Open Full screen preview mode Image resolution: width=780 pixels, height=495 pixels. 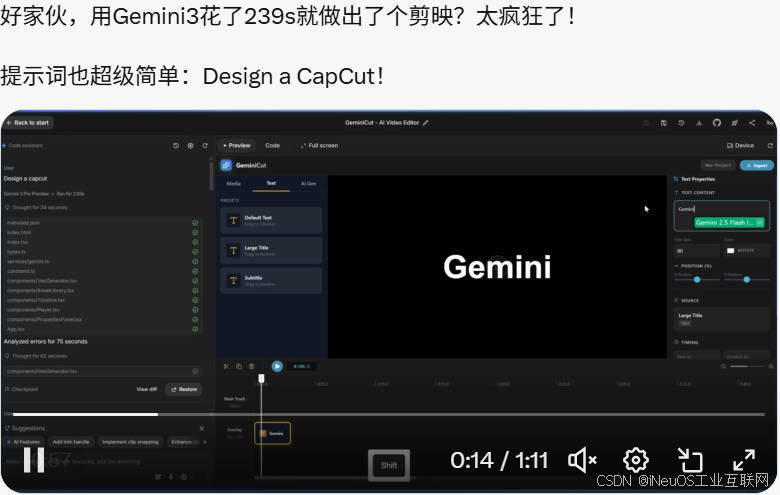pyautogui.click(x=319, y=145)
